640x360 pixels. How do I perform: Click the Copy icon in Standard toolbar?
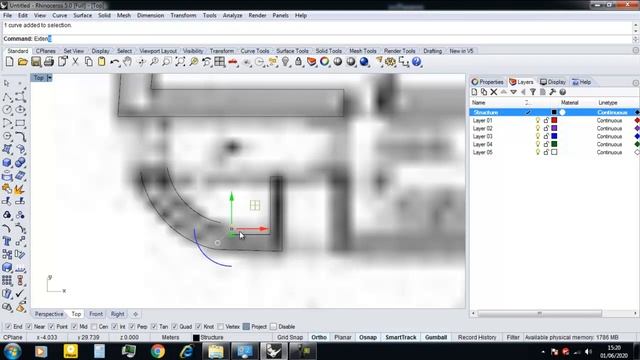point(89,62)
